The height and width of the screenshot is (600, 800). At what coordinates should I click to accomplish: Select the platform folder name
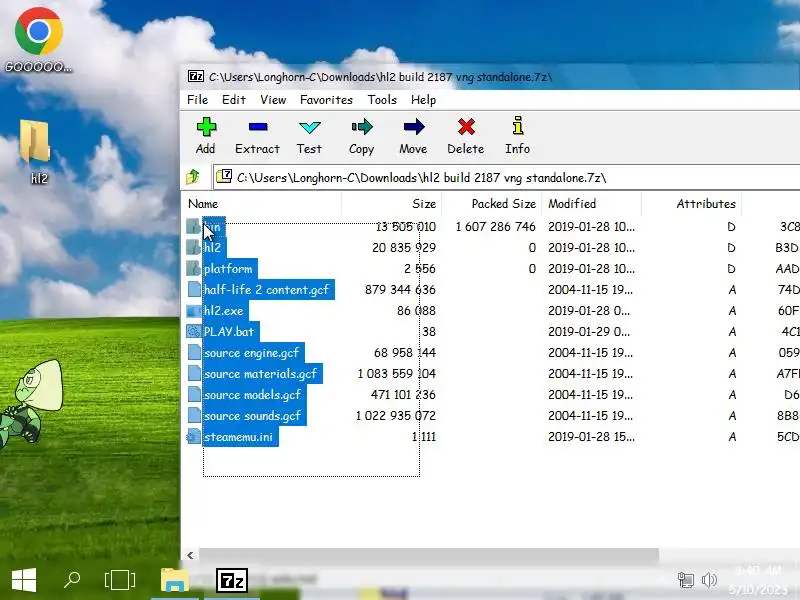(228, 269)
